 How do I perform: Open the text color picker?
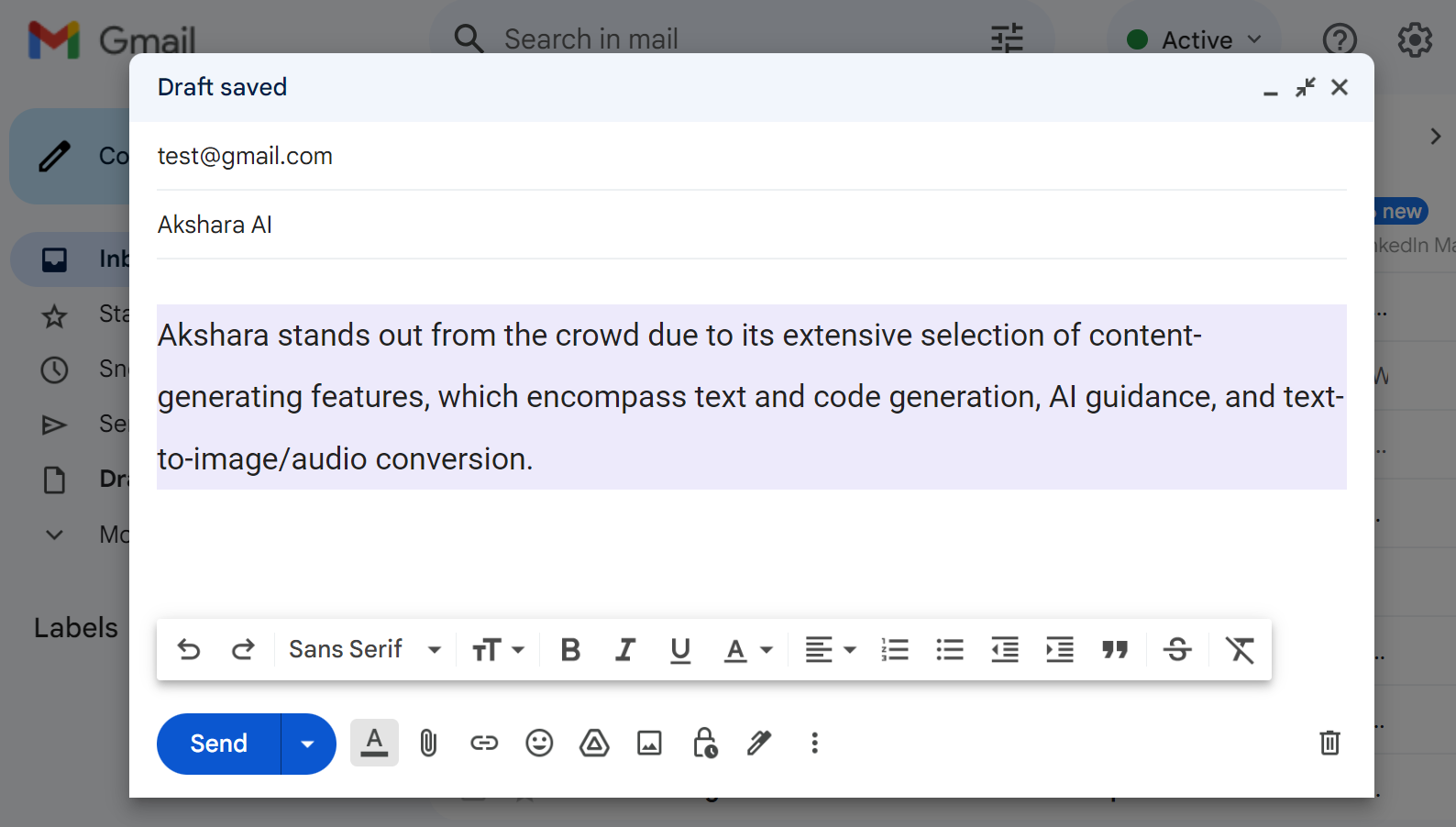[748, 650]
